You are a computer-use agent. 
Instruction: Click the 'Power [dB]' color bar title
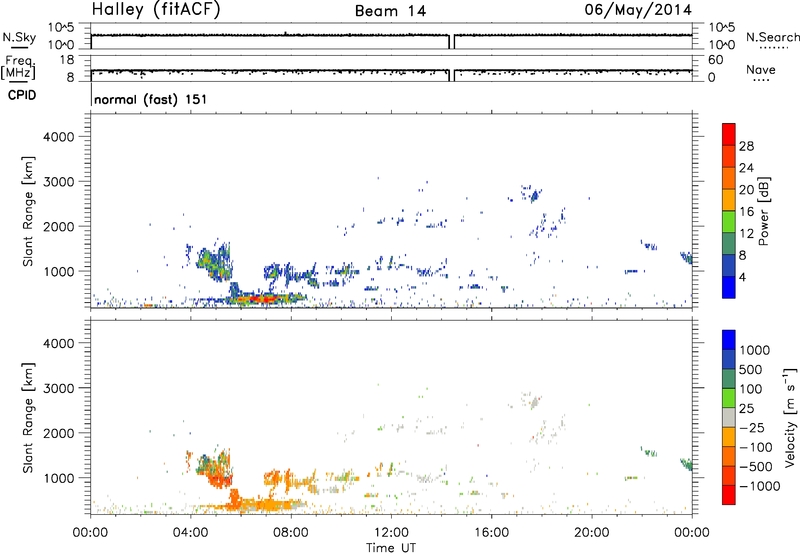(763, 211)
